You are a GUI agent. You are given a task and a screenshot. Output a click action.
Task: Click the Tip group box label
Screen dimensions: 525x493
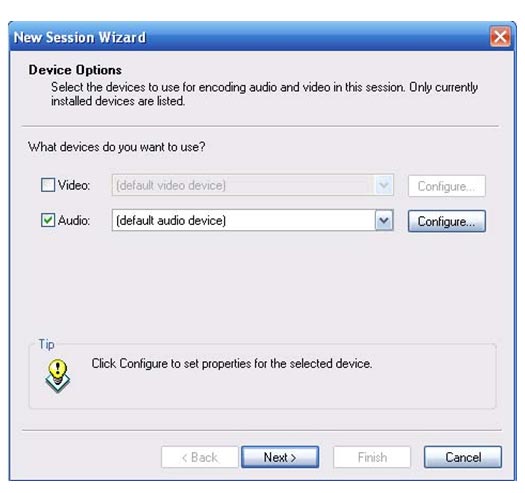46,344
